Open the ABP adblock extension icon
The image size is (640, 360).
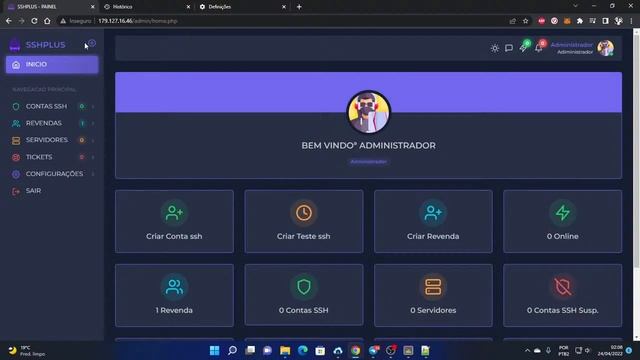pos(542,21)
